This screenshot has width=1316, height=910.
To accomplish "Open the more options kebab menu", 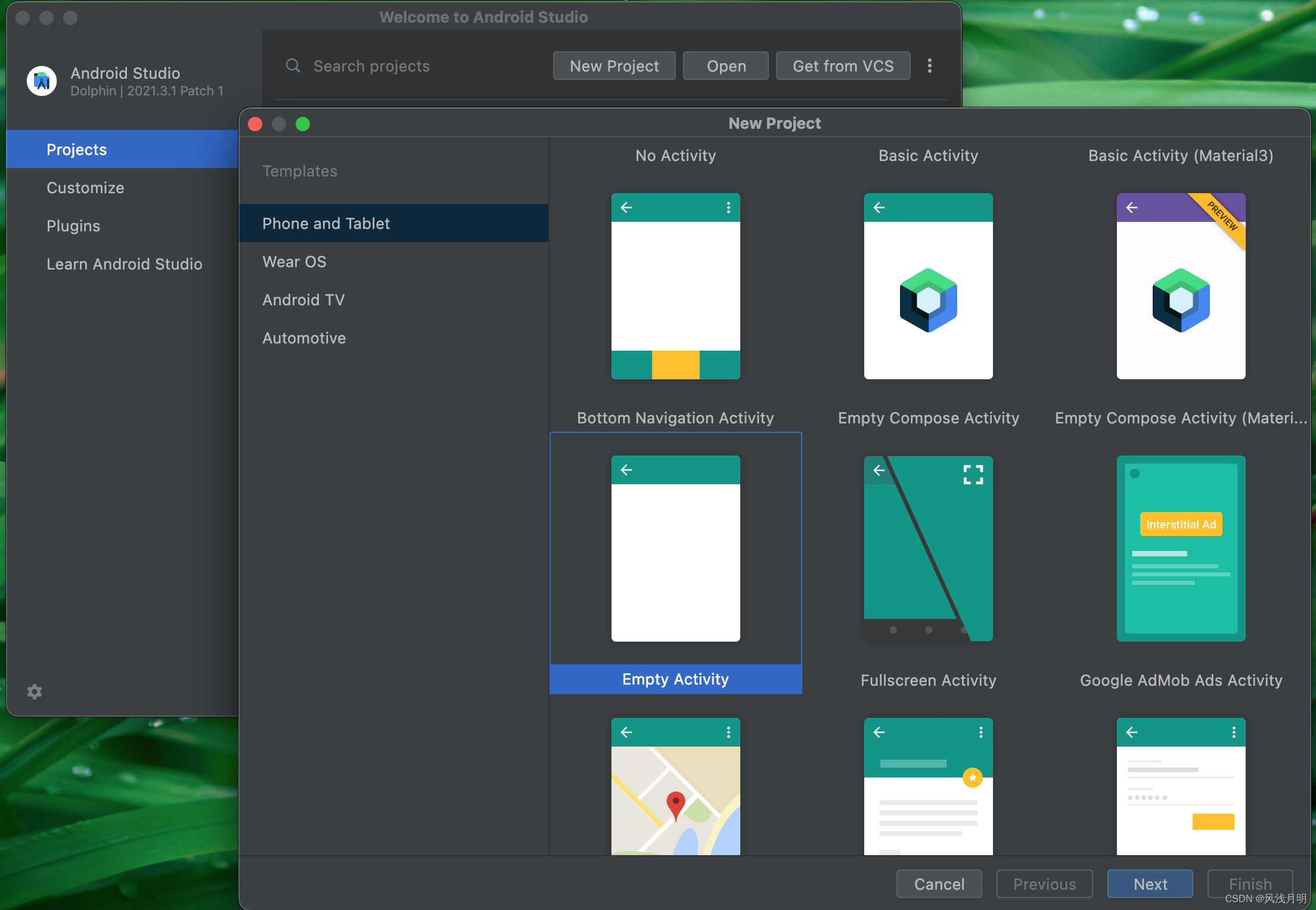I will (929, 66).
